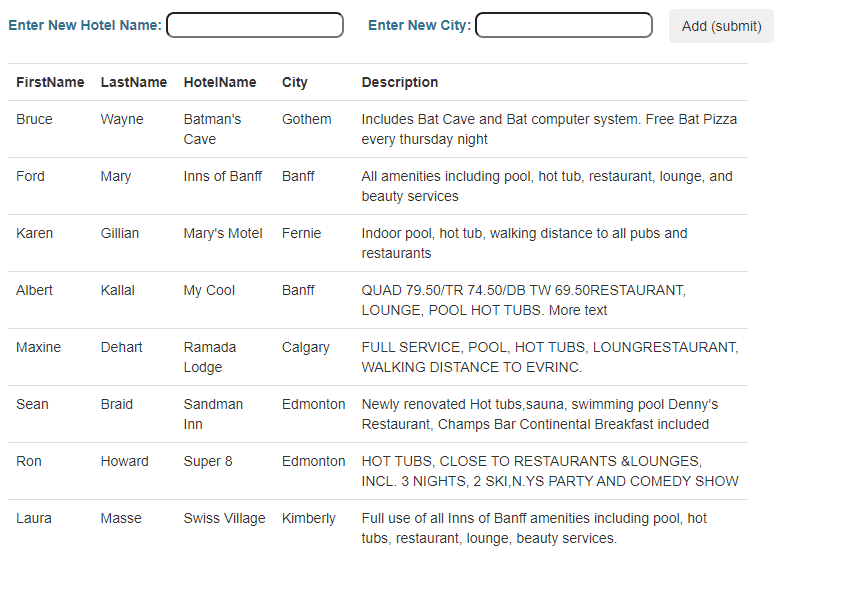This screenshot has width=841, height=615.
Task: Click the 'Enter New City:' label
Action: click(x=419, y=25)
